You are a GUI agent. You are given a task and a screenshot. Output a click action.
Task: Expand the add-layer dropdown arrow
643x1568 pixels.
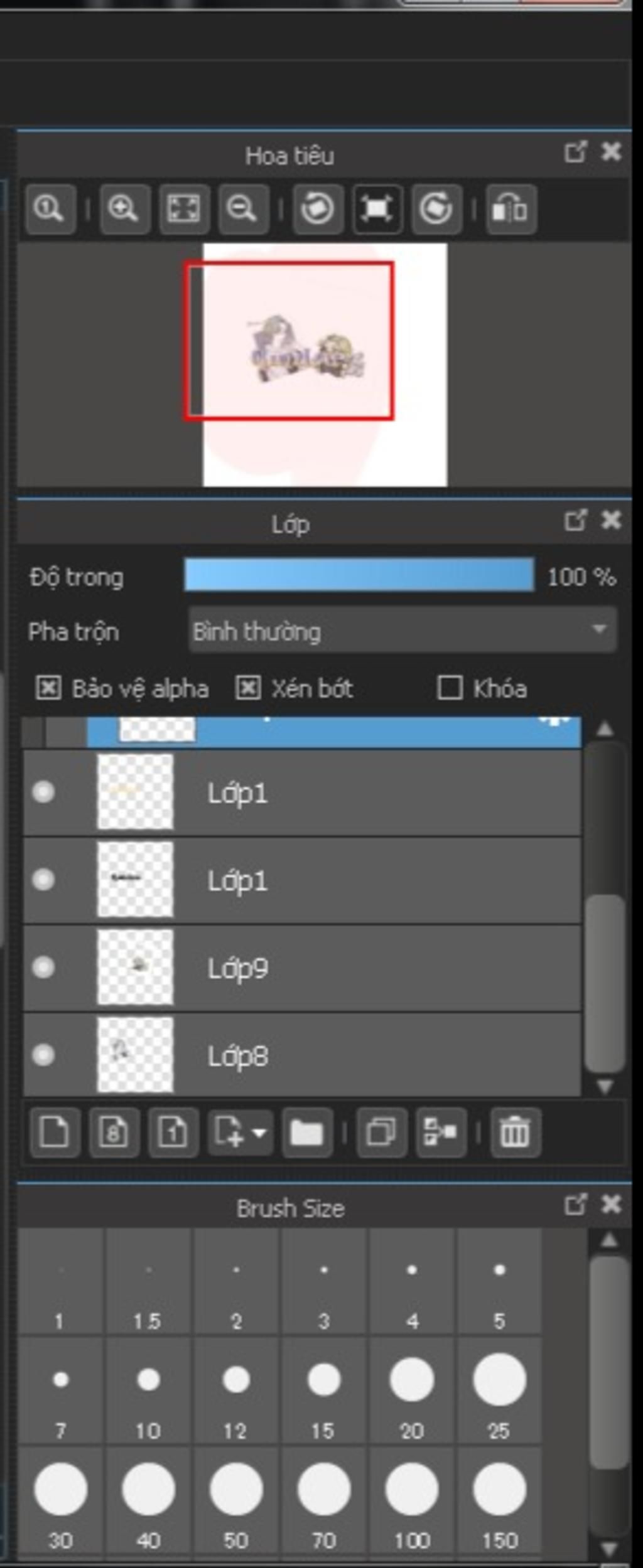(259, 1133)
